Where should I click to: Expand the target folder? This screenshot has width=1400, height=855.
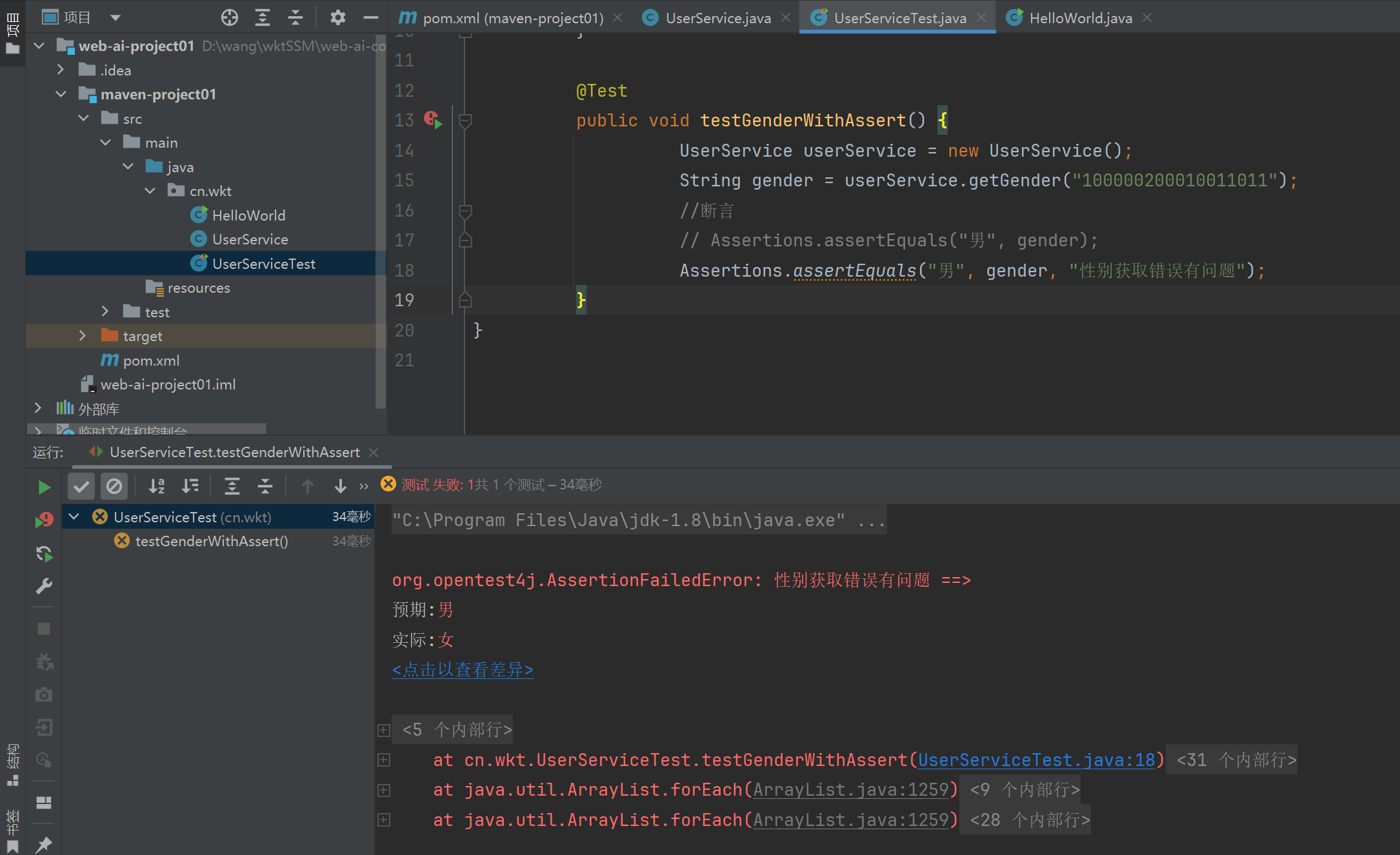coord(82,336)
